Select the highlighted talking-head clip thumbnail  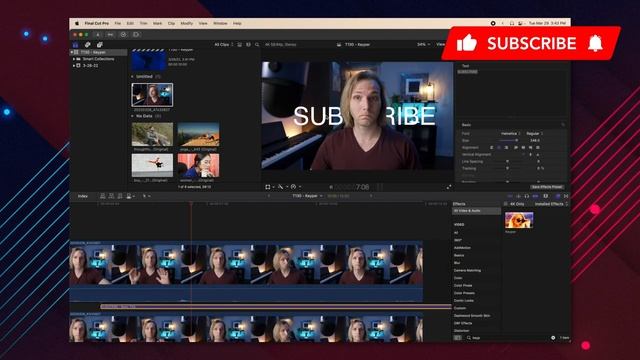[152, 95]
